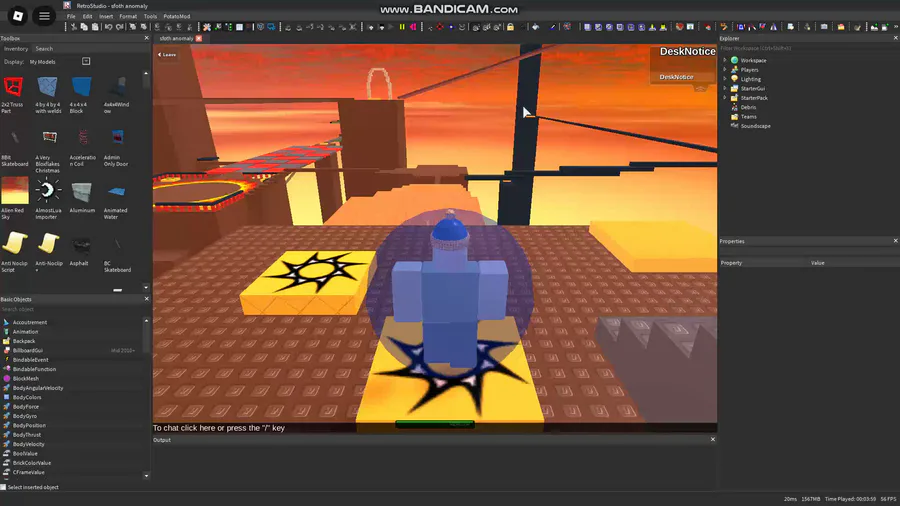Expand the StarterPack tree node
The width and height of the screenshot is (900, 506).
725,98
